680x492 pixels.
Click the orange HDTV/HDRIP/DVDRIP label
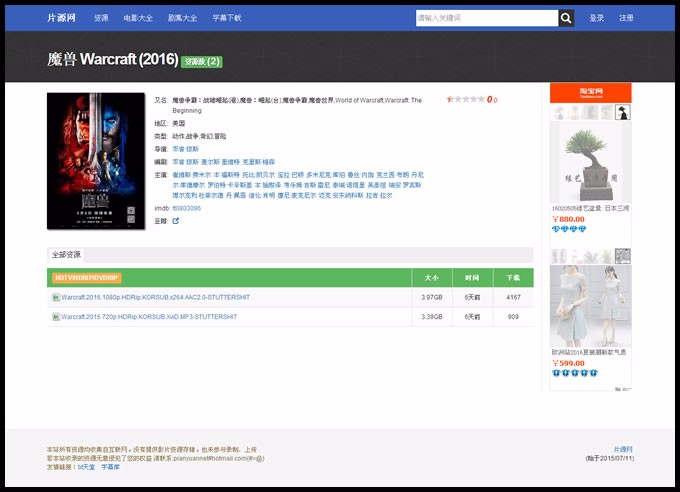(x=86, y=278)
